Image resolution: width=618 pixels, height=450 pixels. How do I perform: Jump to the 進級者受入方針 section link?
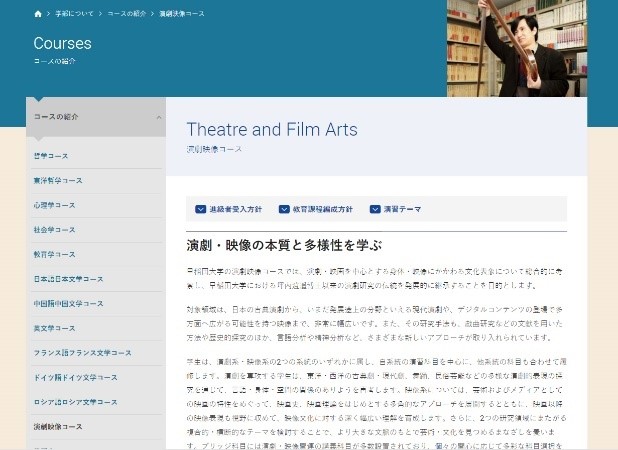pos(235,209)
